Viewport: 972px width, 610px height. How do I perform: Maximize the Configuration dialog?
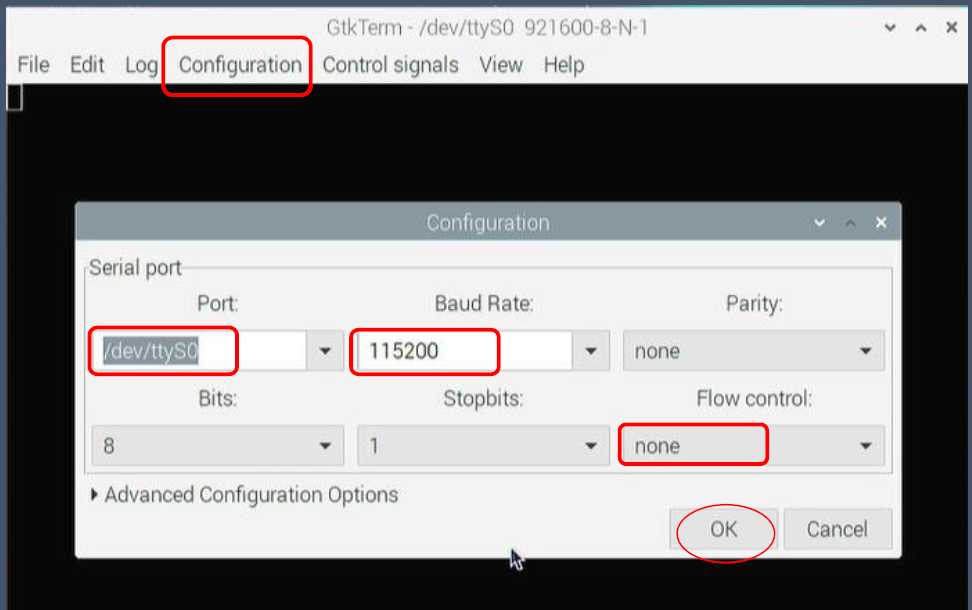tap(850, 223)
